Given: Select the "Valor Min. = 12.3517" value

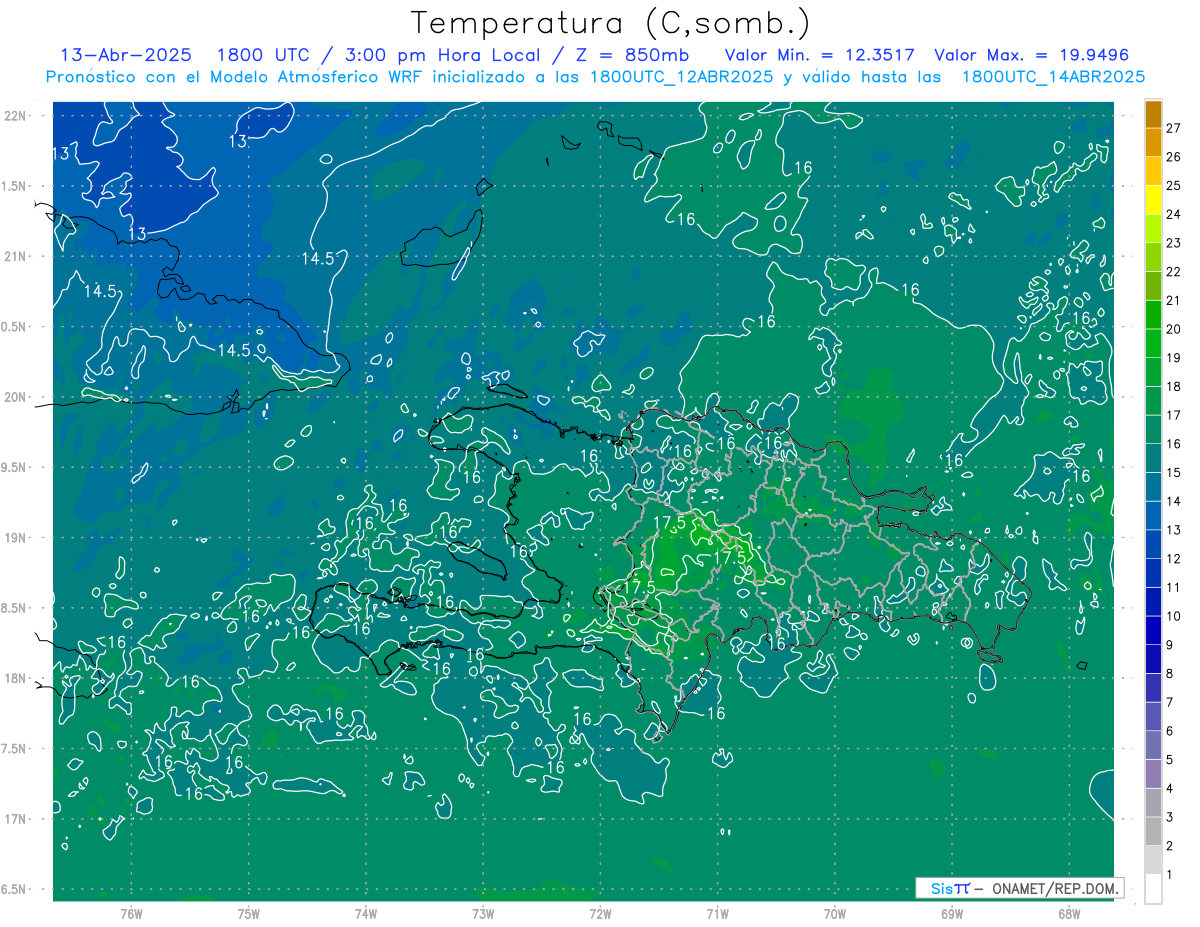Looking at the screenshot, I should 820,55.
